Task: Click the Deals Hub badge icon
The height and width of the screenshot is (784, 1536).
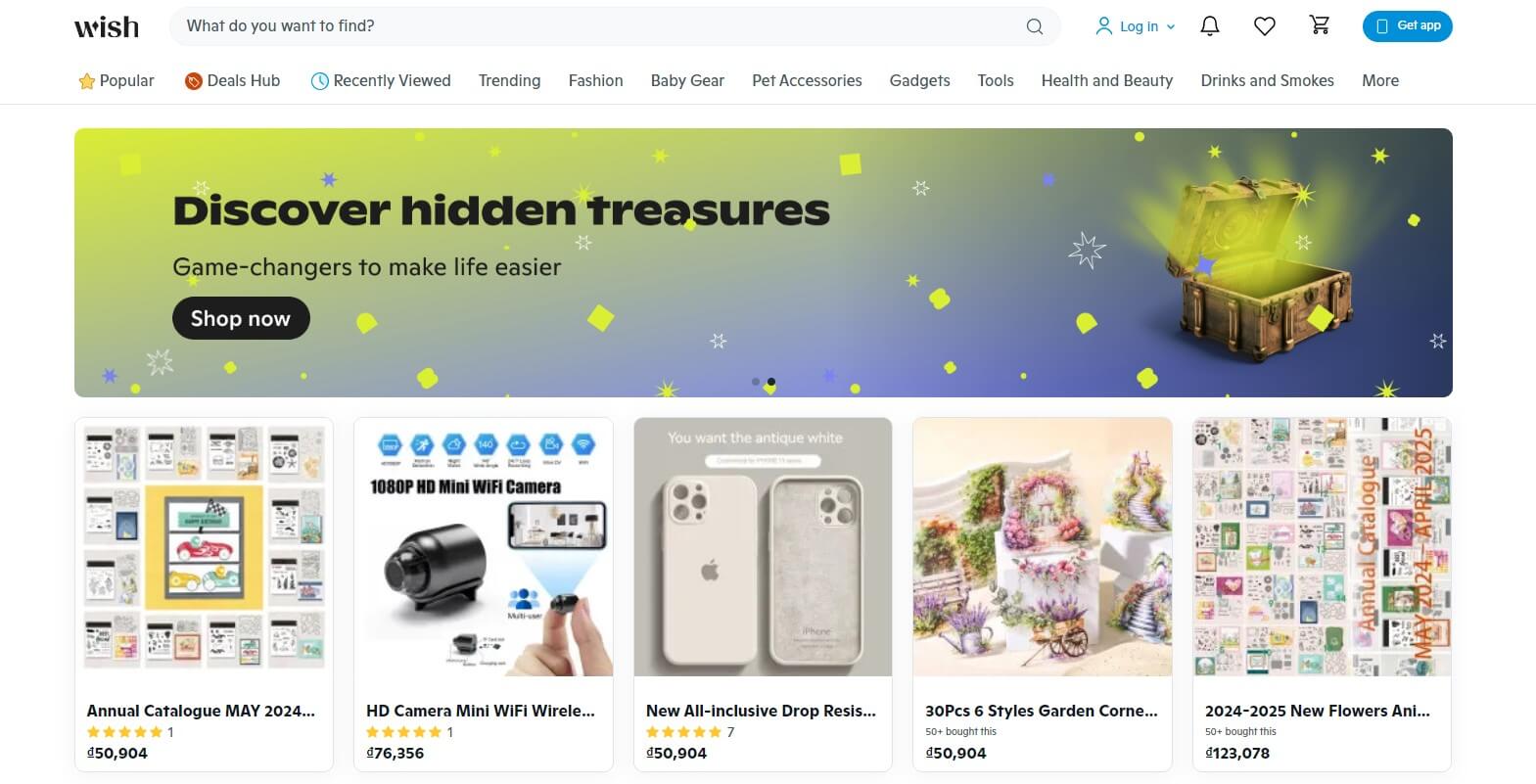Action: coord(194,81)
